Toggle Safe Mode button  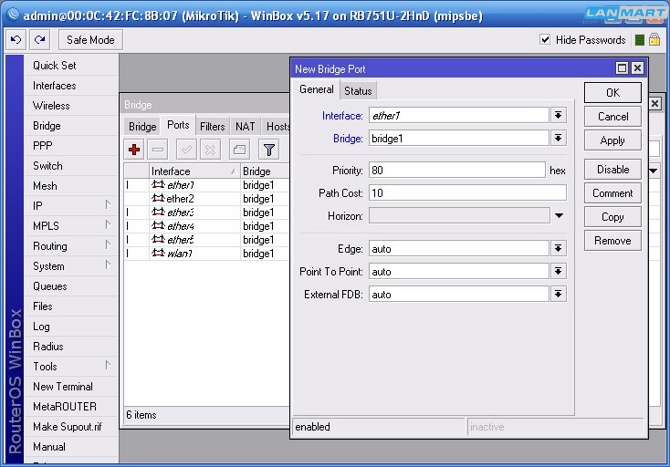point(91,40)
